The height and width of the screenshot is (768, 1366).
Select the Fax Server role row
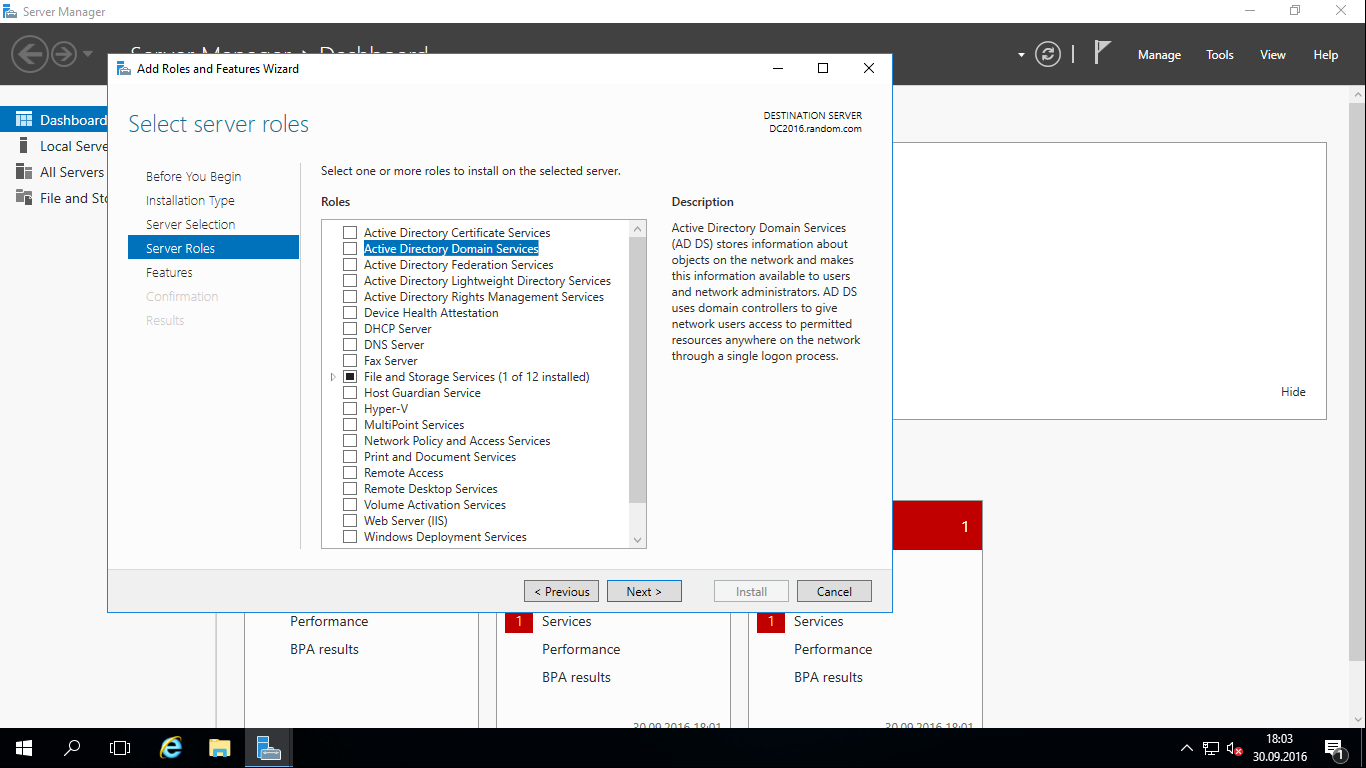[391, 361]
